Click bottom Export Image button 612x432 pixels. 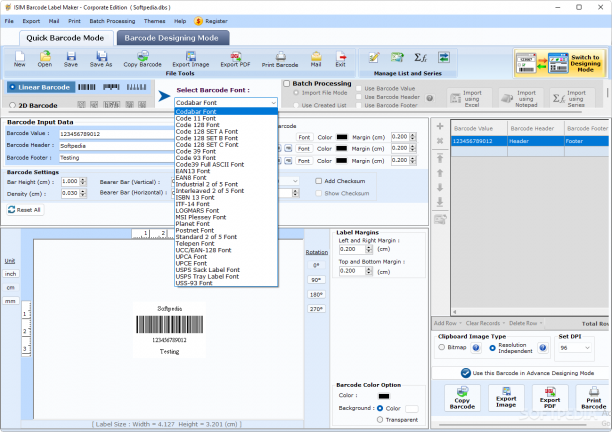[x=506, y=398]
